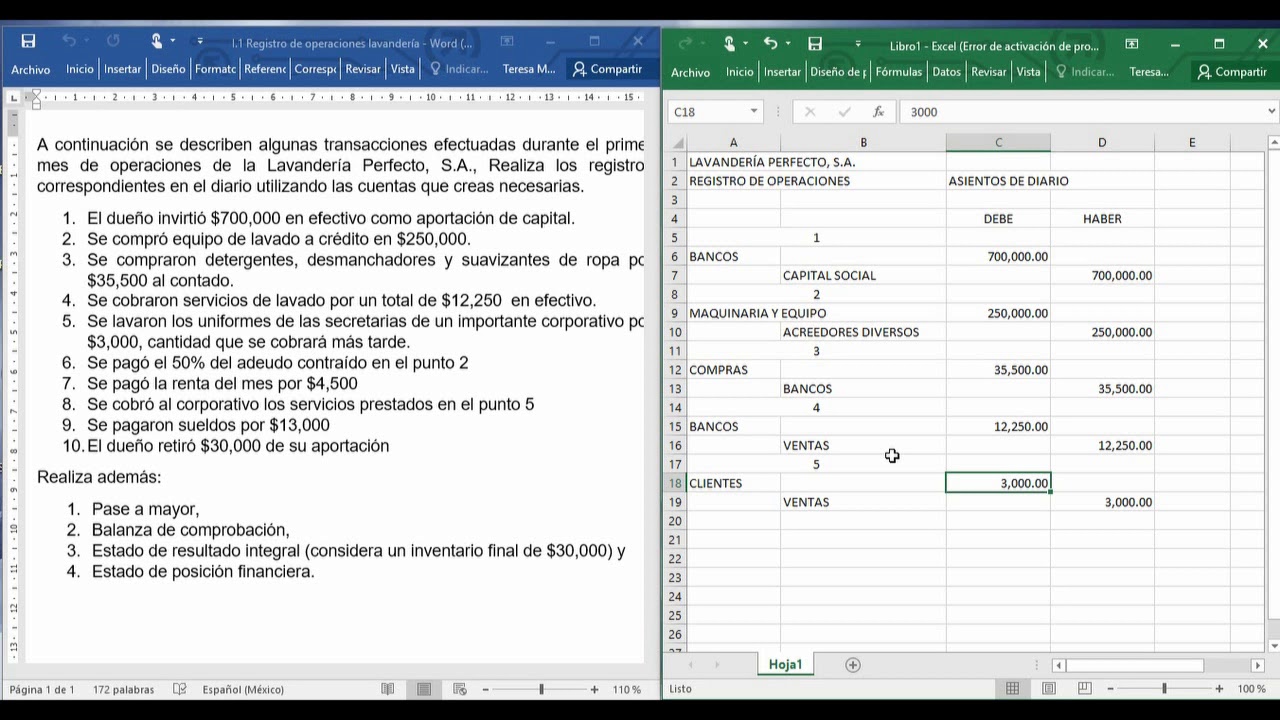Open Correspondencia tab in Word
The height and width of the screenshot is (720, 1280).
click(316, 69)
